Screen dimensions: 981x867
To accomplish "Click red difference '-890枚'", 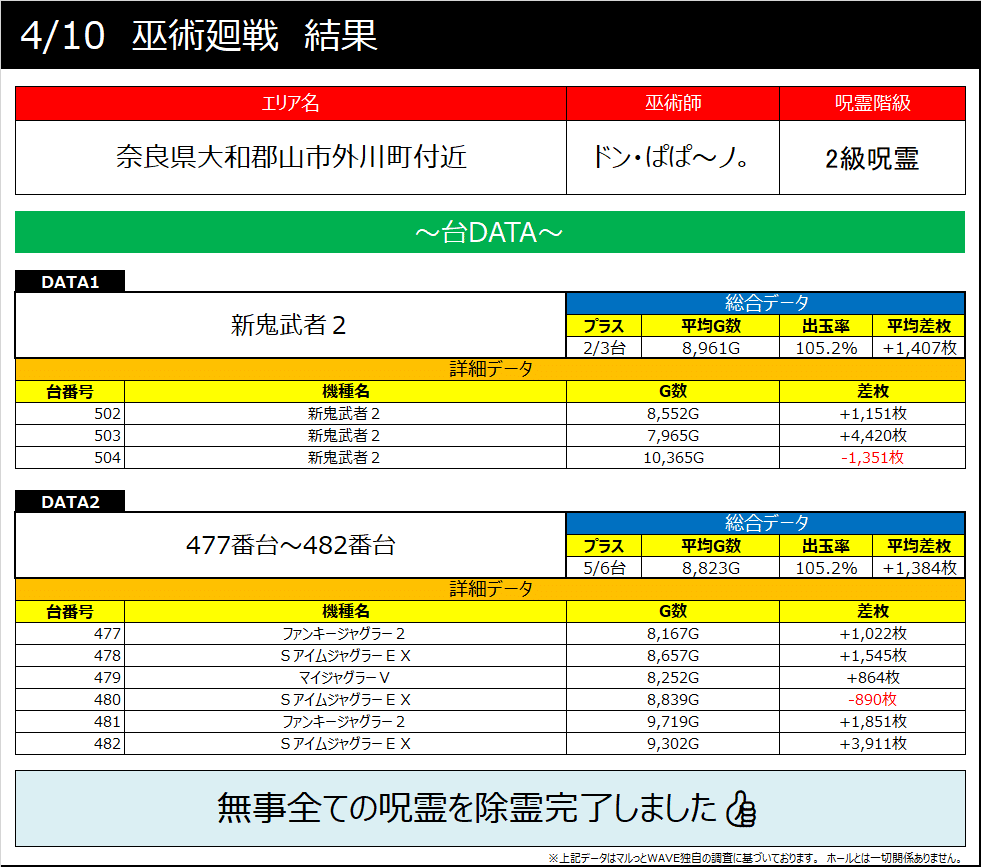I will click(872, 699).
